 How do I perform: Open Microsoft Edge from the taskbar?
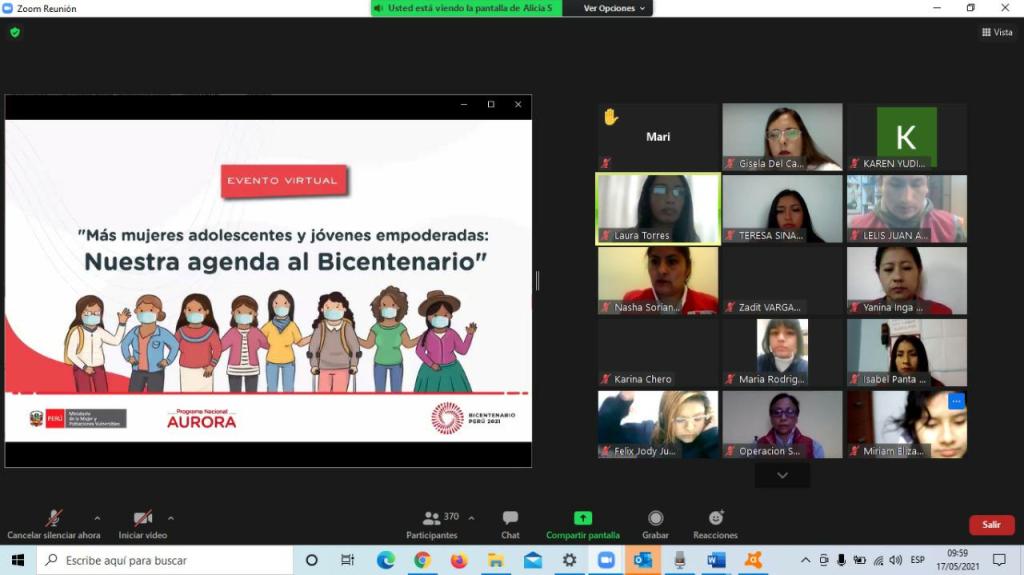[386, 560]
